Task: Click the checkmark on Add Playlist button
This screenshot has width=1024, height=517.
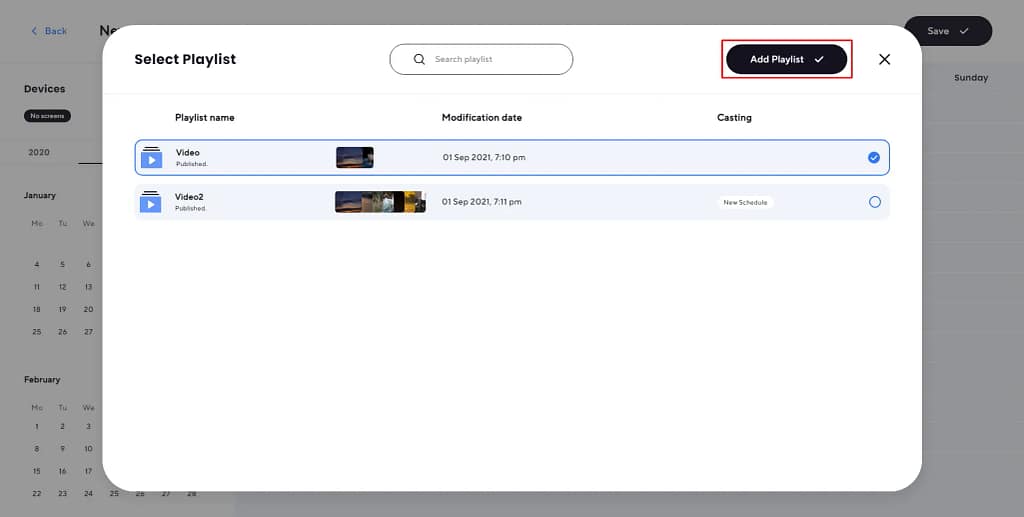Action: pos(819,59)
